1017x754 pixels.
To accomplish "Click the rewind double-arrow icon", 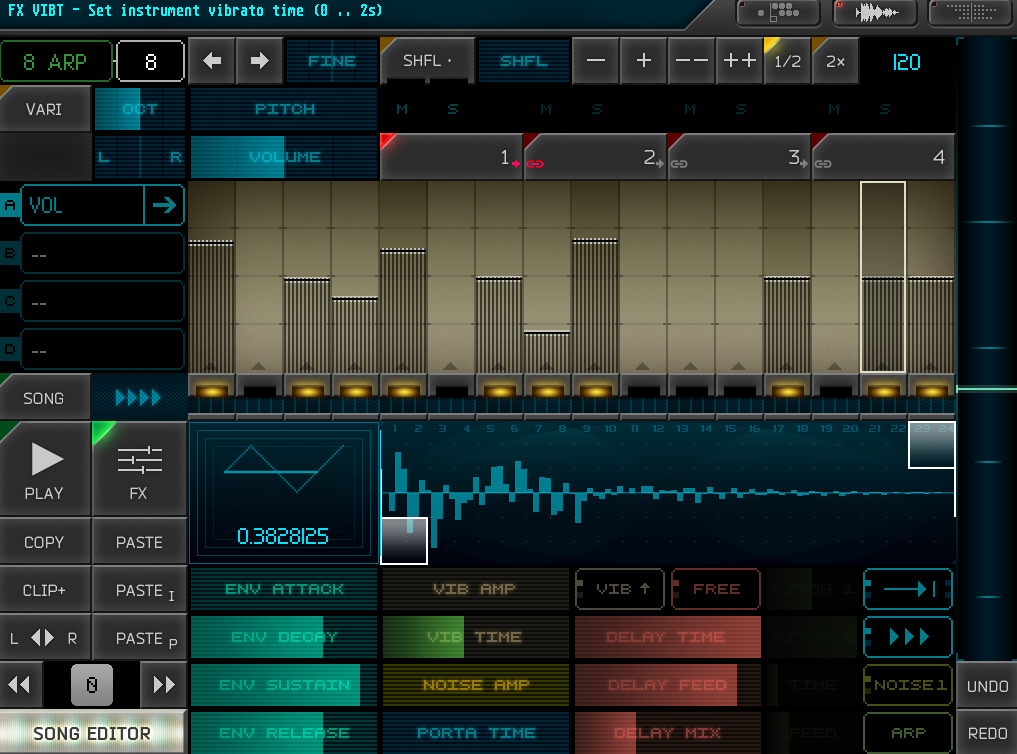I will [x=20, y=685].
